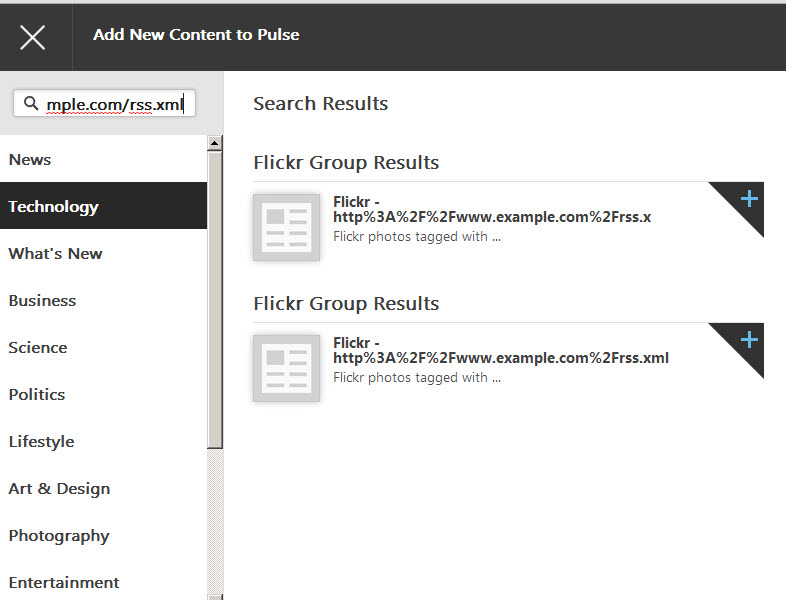
Task: Click the second Flickr rss.xml result title
Action: coord(501,350)
